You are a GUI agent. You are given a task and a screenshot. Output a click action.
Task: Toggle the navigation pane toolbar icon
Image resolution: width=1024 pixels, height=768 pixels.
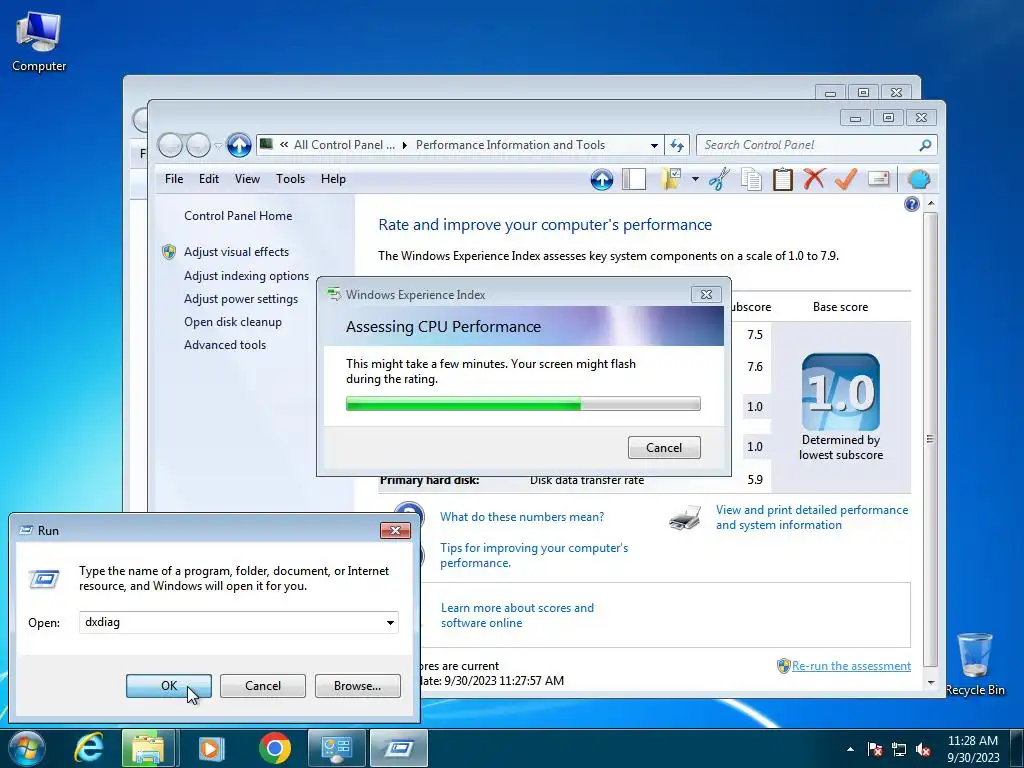(x=633, y=179)
